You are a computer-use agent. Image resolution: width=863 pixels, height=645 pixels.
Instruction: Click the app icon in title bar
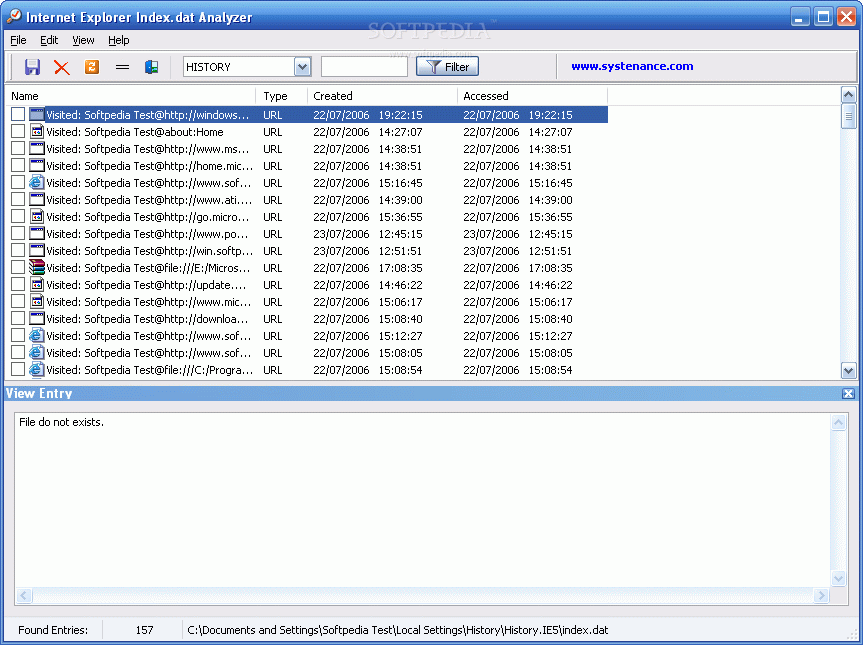click(x=14, y=16)
